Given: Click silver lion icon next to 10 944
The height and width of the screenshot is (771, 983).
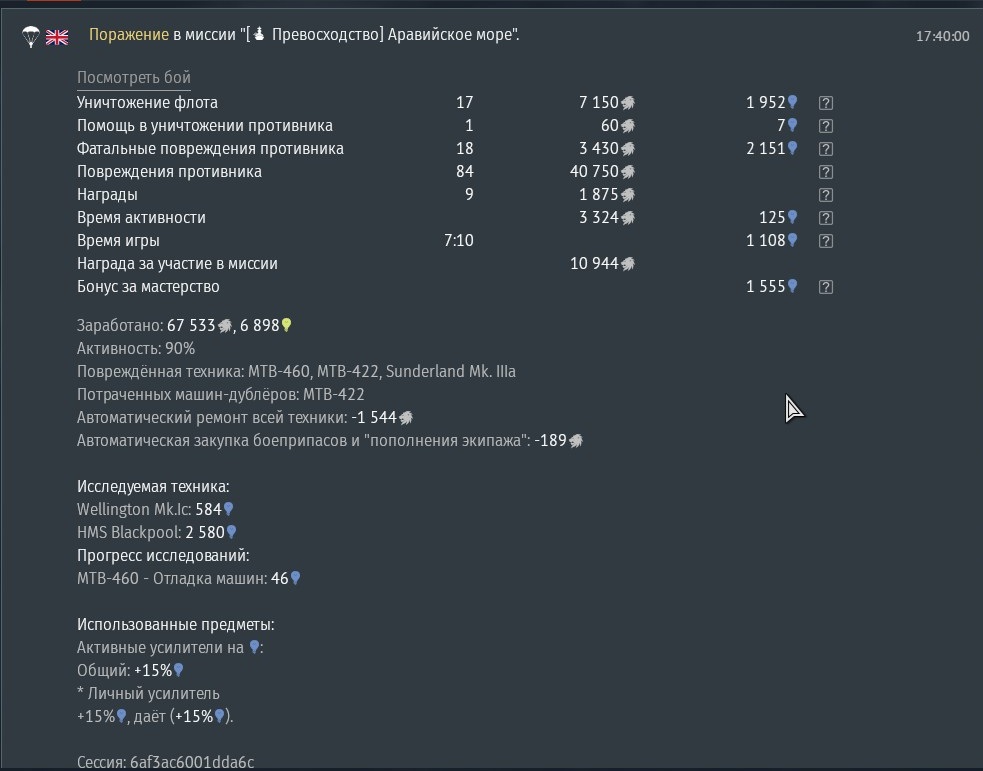Looking at the screenshot, I should click(628, 264).
